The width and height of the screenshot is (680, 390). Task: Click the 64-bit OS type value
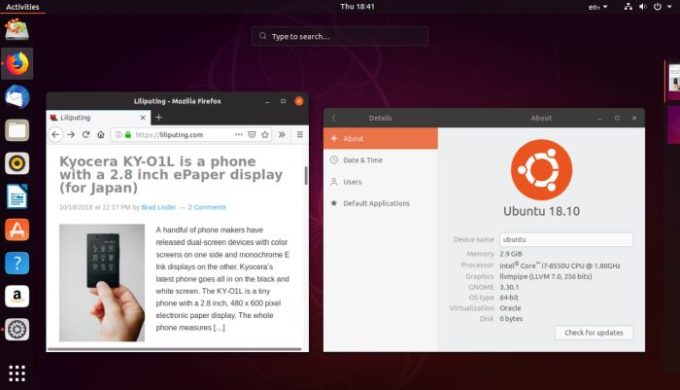[509, 298]
